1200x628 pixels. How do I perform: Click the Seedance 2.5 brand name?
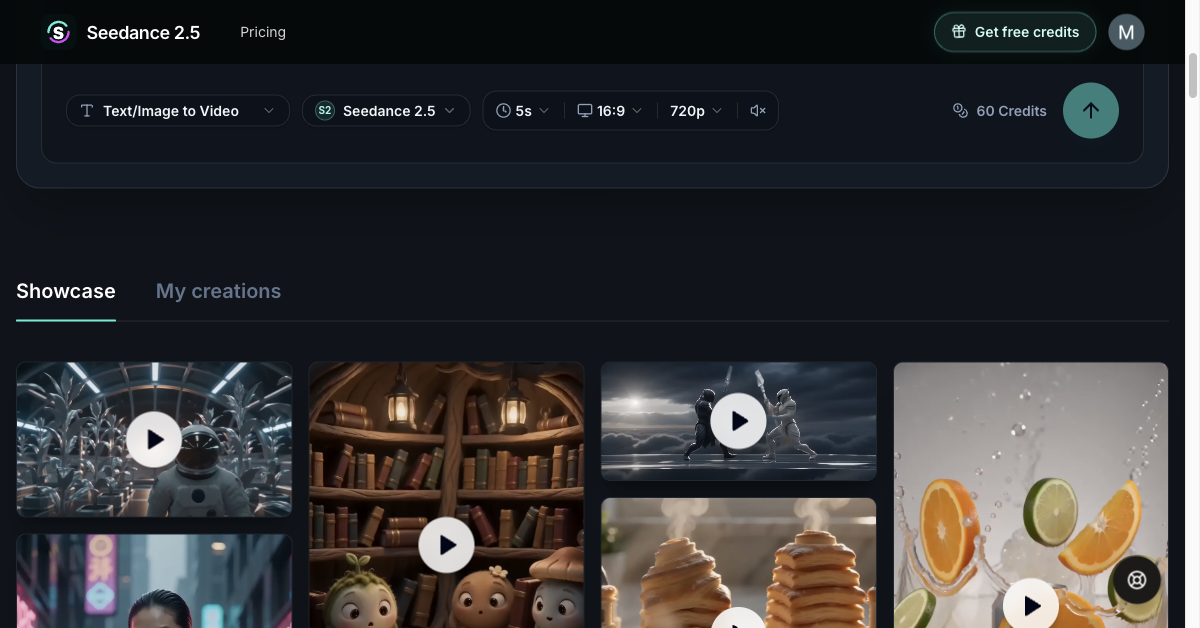(x=143, y=32)
